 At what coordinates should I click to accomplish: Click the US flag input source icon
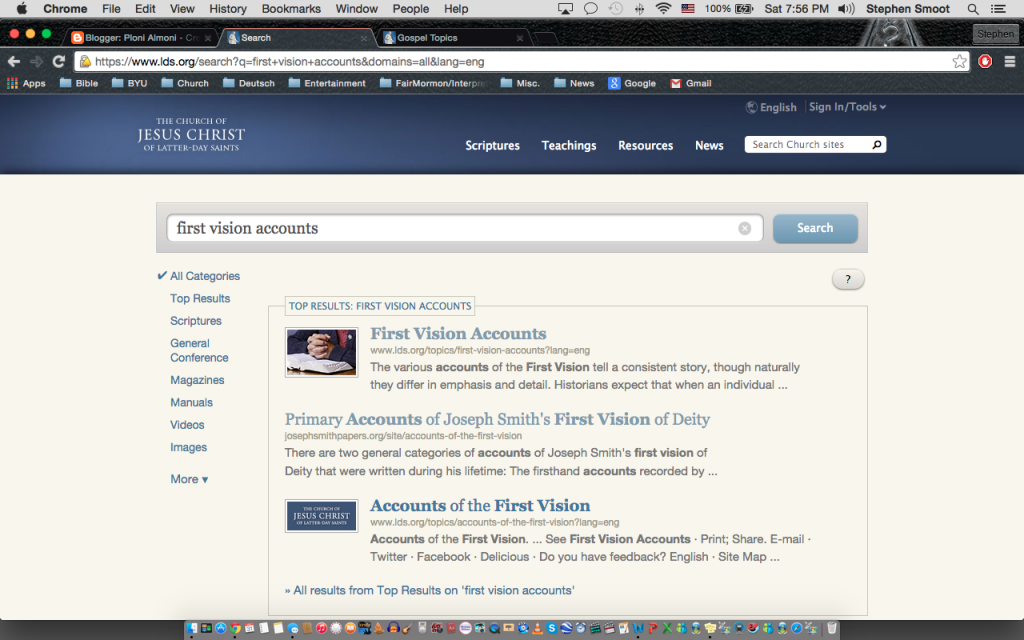point(688,9)
